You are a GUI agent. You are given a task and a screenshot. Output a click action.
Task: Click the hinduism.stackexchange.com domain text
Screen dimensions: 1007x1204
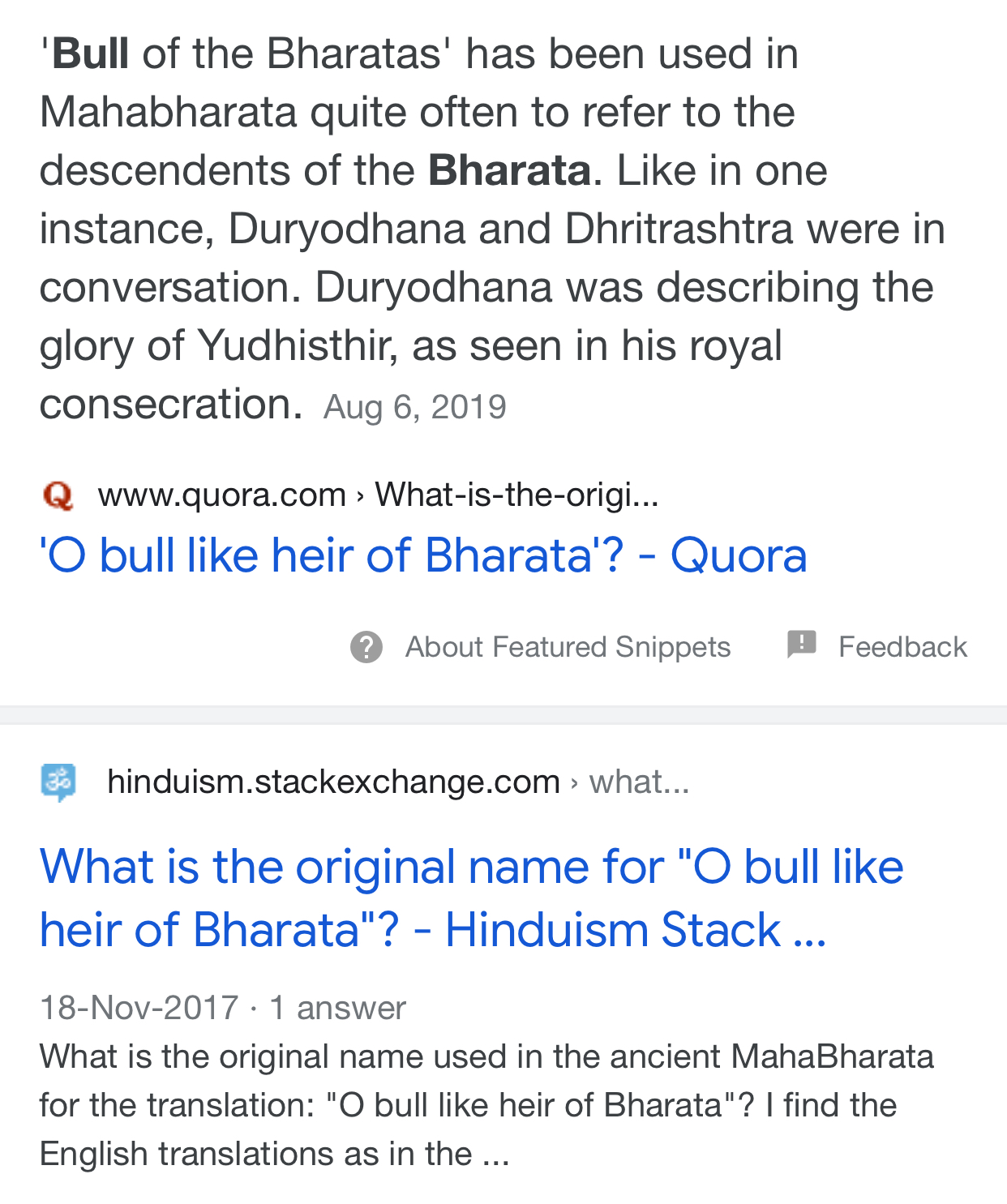333,782
